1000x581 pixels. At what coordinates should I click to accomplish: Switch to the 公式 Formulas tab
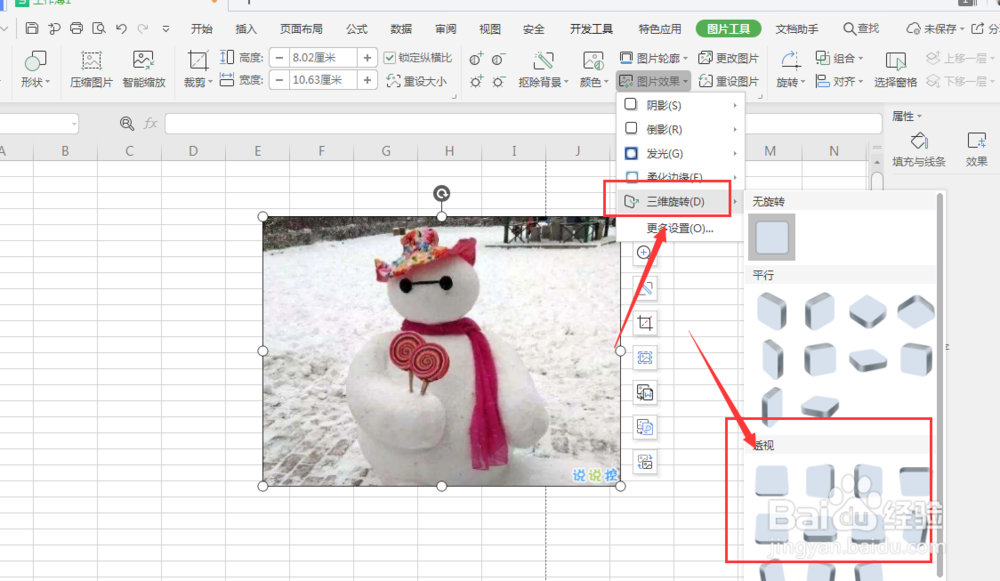point(357,29)
